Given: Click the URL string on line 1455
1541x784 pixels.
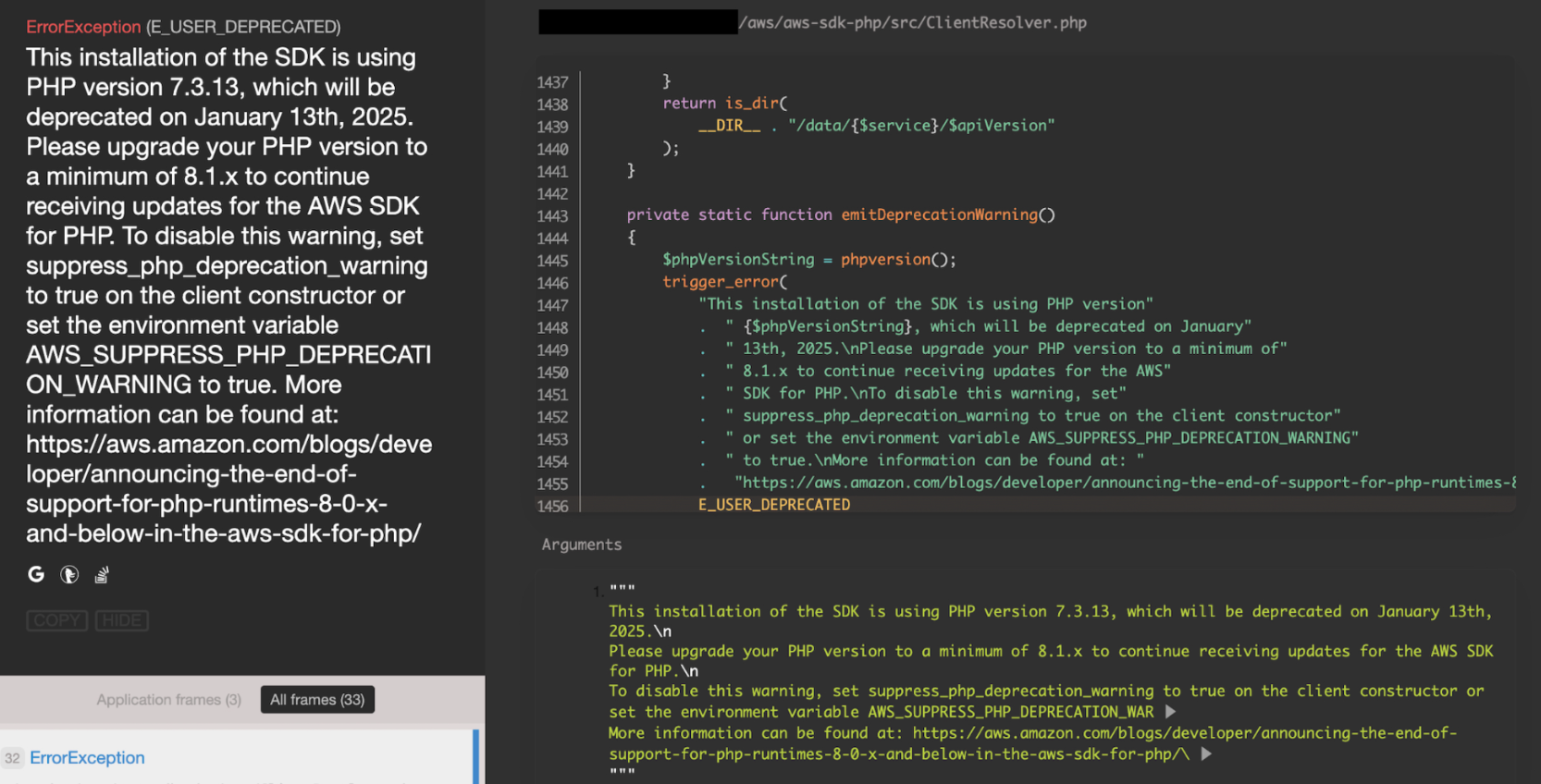Looking at the screenshot, I should [x=1125, y=483].
